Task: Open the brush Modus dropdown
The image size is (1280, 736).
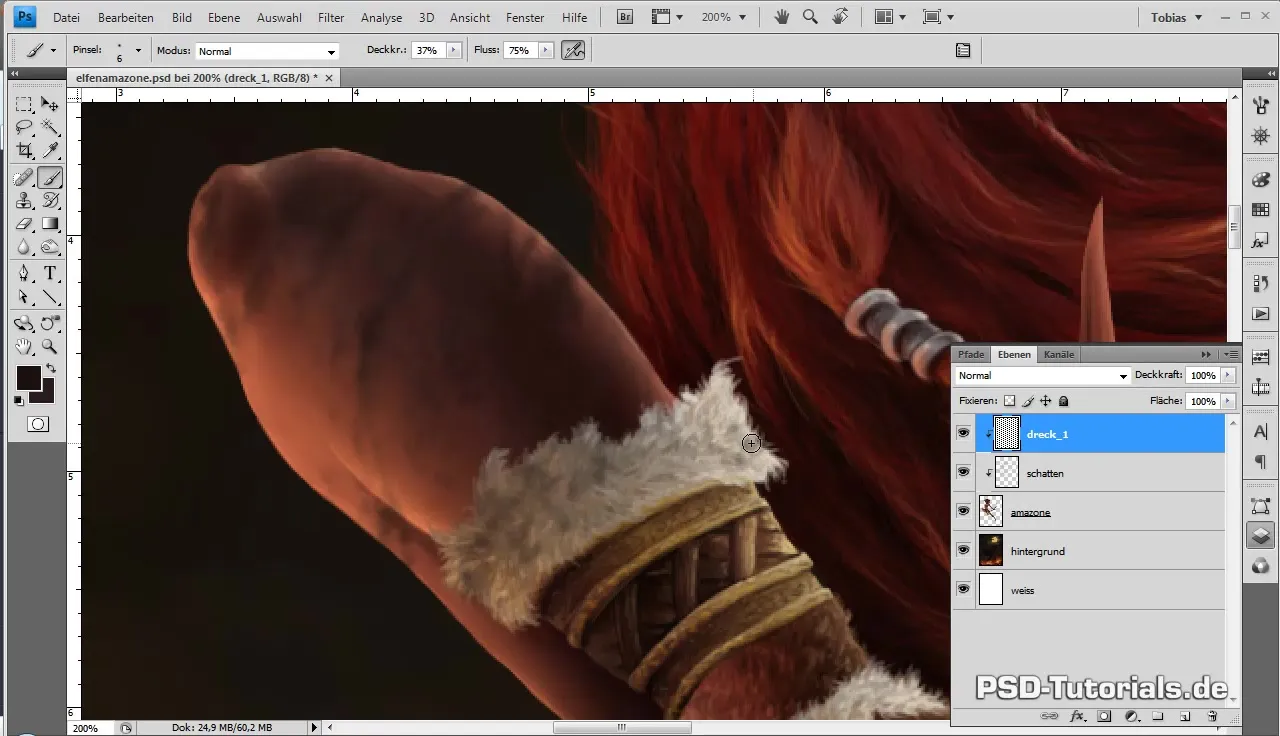Action: coord(267,51)
